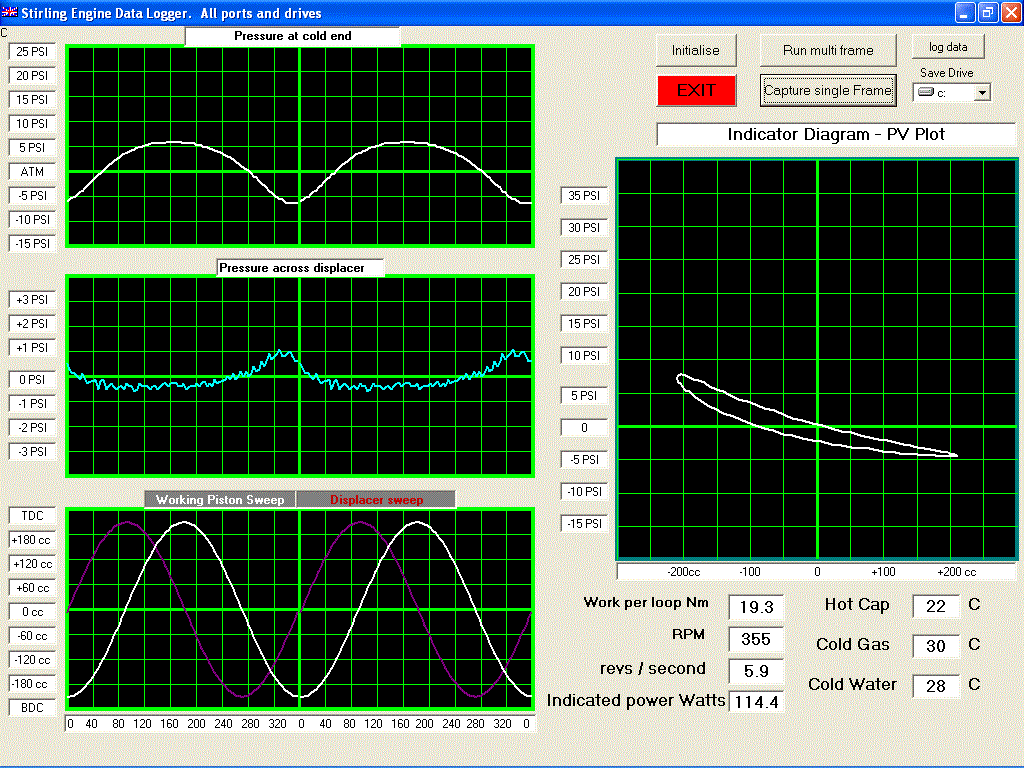This screenshot has height=769, width=1025.
Task: Click the ATM scale label
Action: 32,171
